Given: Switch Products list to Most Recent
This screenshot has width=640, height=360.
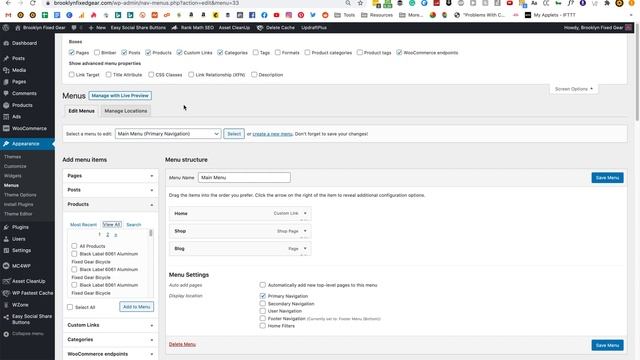Looking at the screenshot, I should 83,224.
